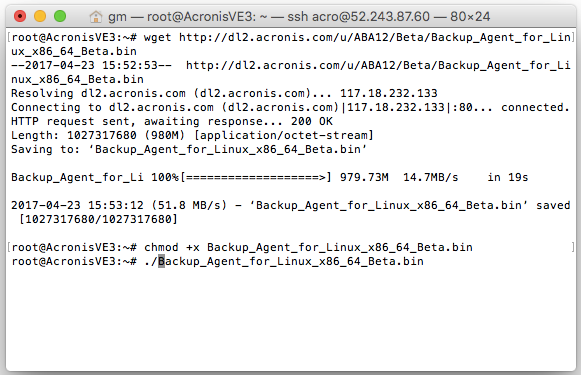Click the text cursor block on 'Backup_Agent' command
The image size is (581, 375).
(162, 261)
